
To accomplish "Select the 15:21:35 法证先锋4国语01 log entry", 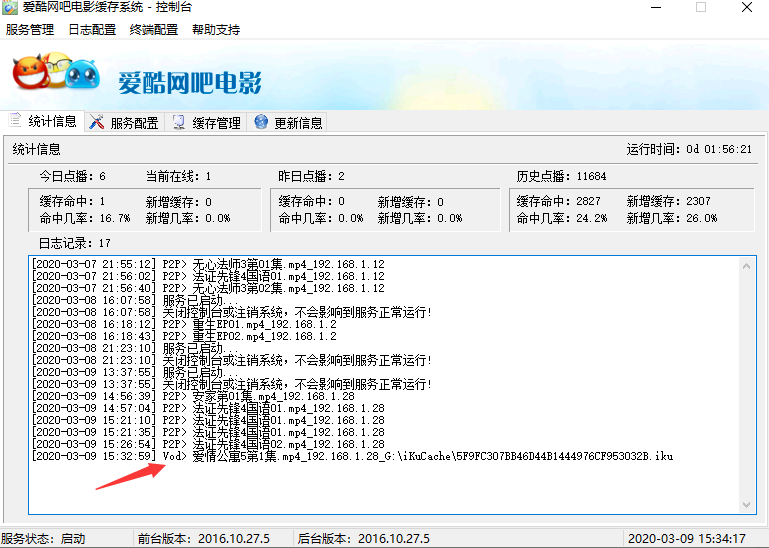I will (208, 432).
